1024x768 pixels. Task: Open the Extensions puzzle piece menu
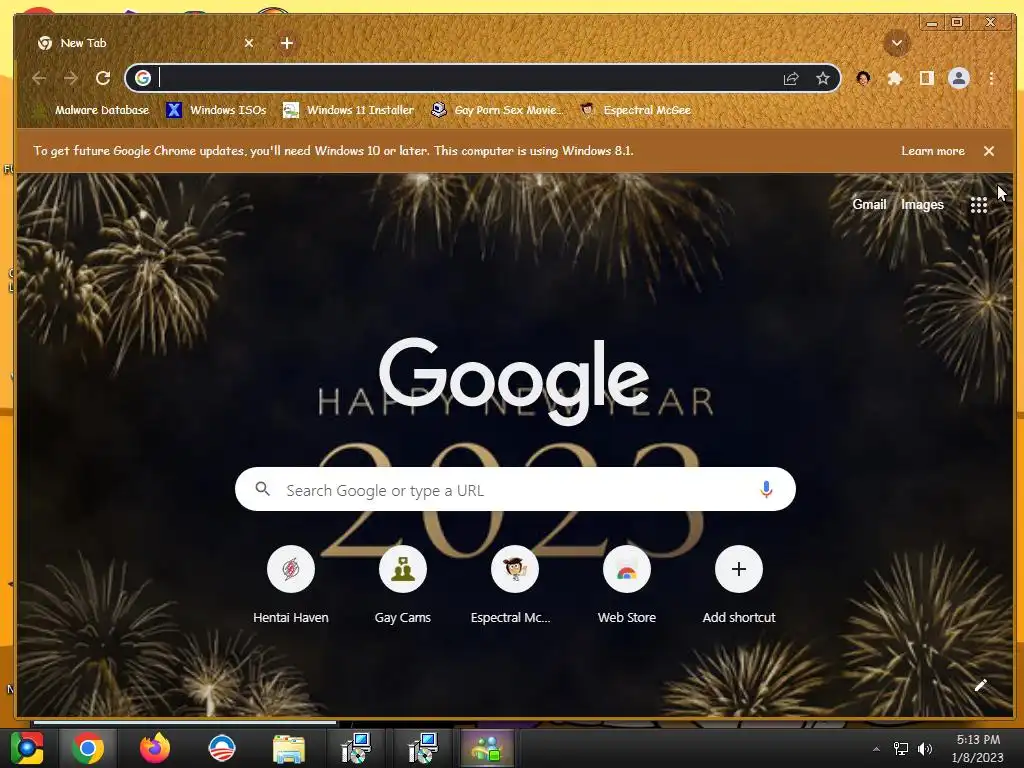895,78
